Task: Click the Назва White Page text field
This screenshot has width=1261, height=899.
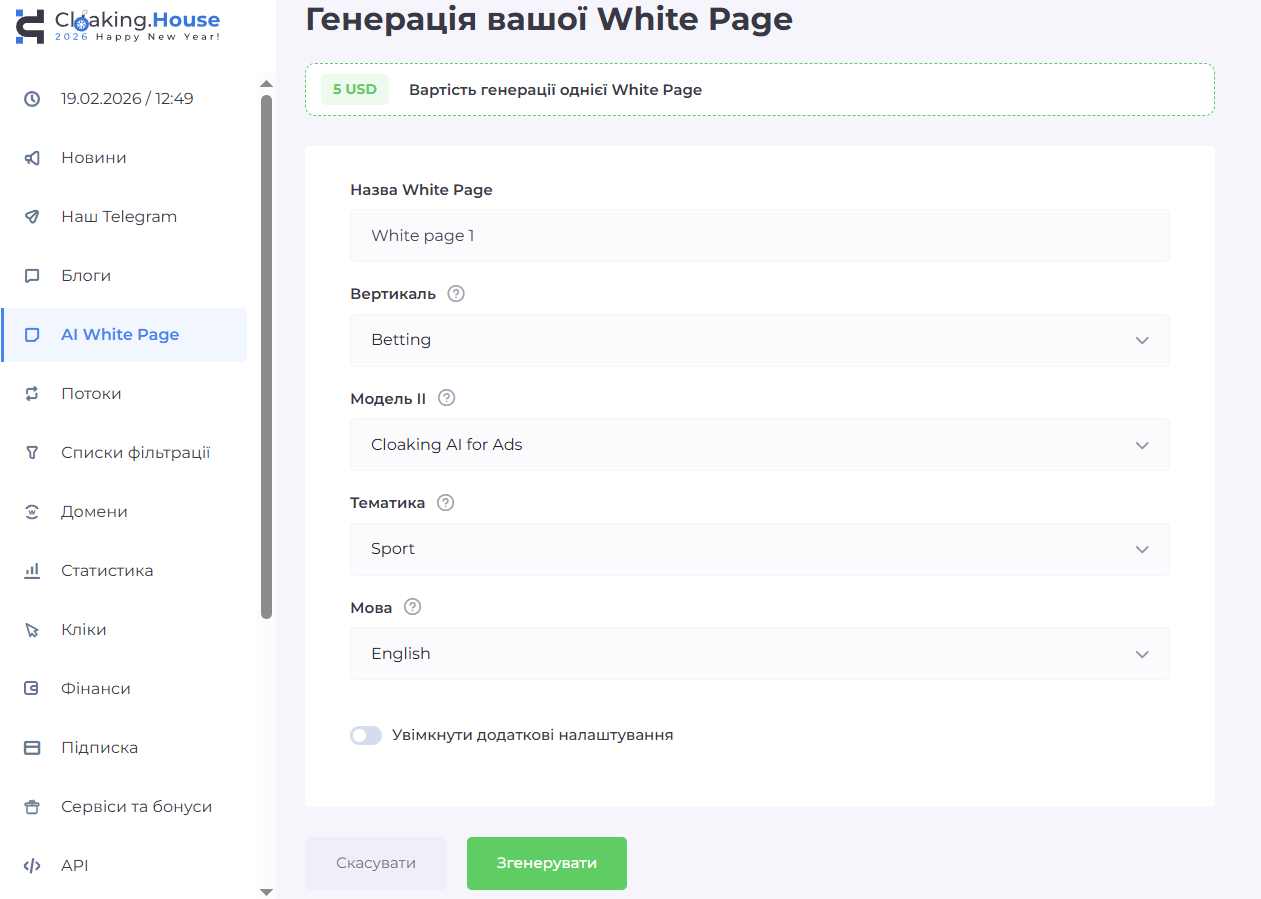Action: pyautogui.click(x=759, y=236)
